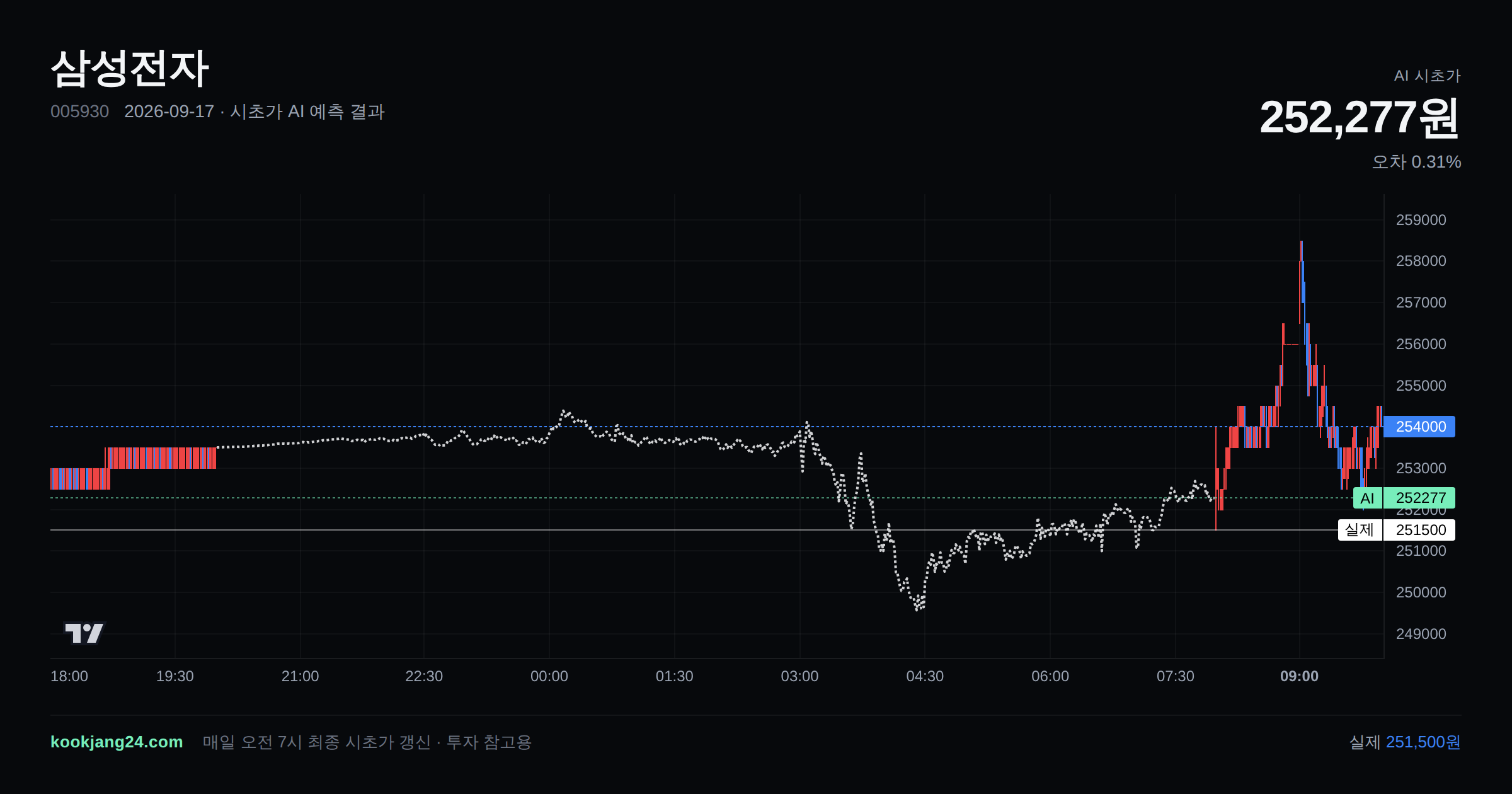Click the green AI 252277 price tag
1512x794 pixels.
click(1404, 498)
